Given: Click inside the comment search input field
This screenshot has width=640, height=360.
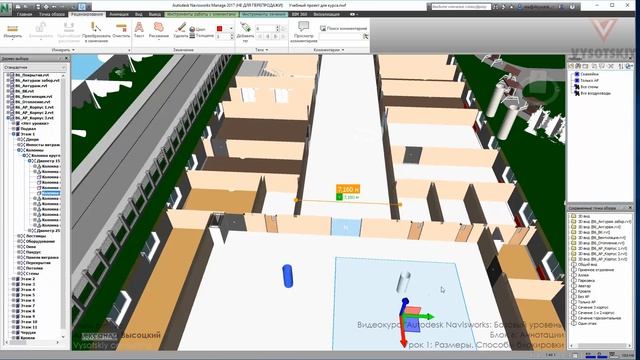Looking at the screenshot, I should 340,36.
